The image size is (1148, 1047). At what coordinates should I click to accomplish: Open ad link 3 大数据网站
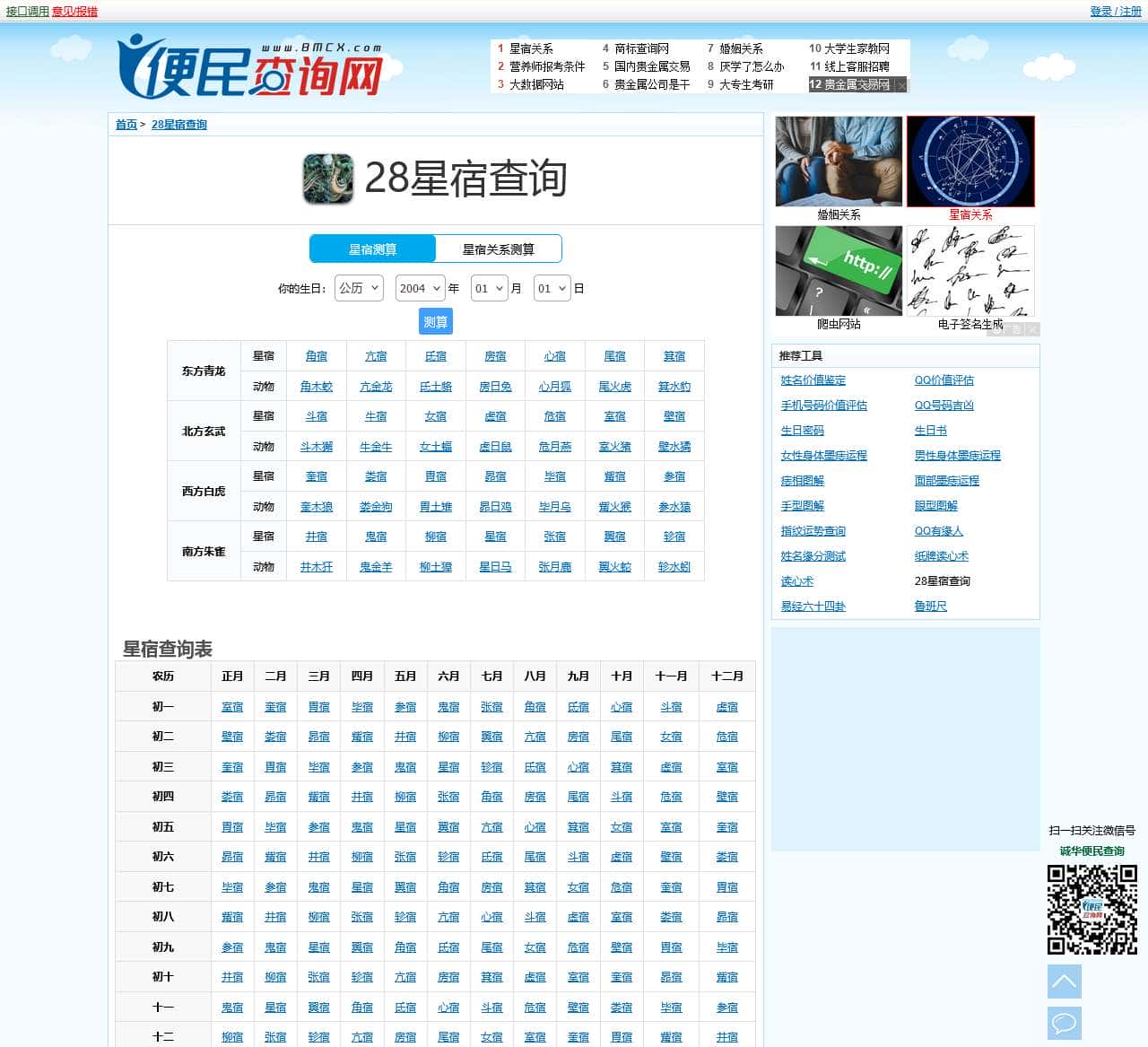(536, 84)
